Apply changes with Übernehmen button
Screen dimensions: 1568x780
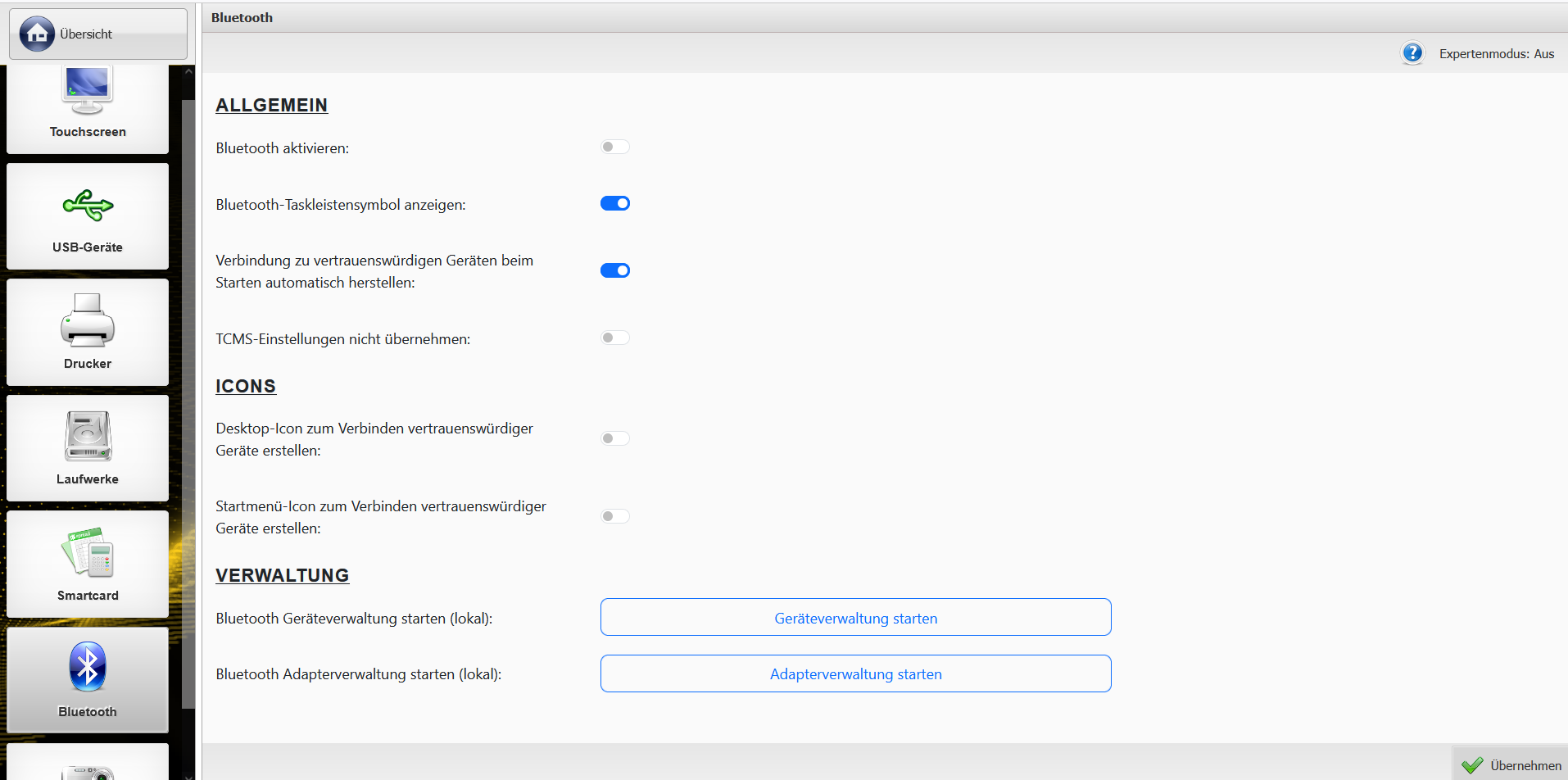[x=1511, y=764]
